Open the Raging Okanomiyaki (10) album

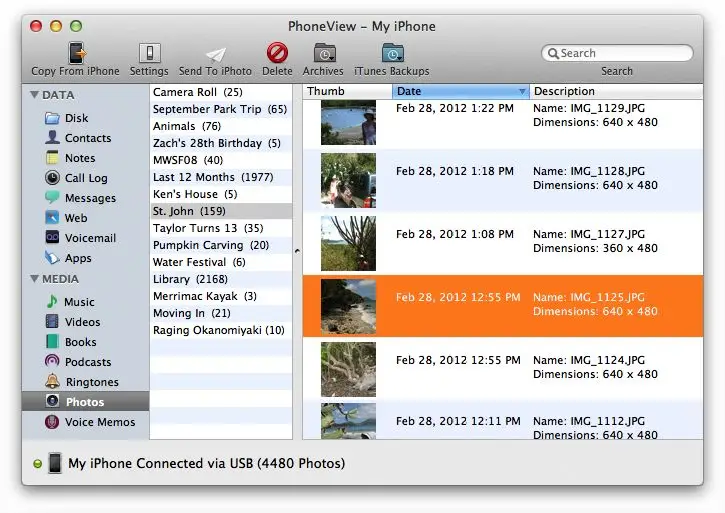pyautogui.click(x=221, y=330)
